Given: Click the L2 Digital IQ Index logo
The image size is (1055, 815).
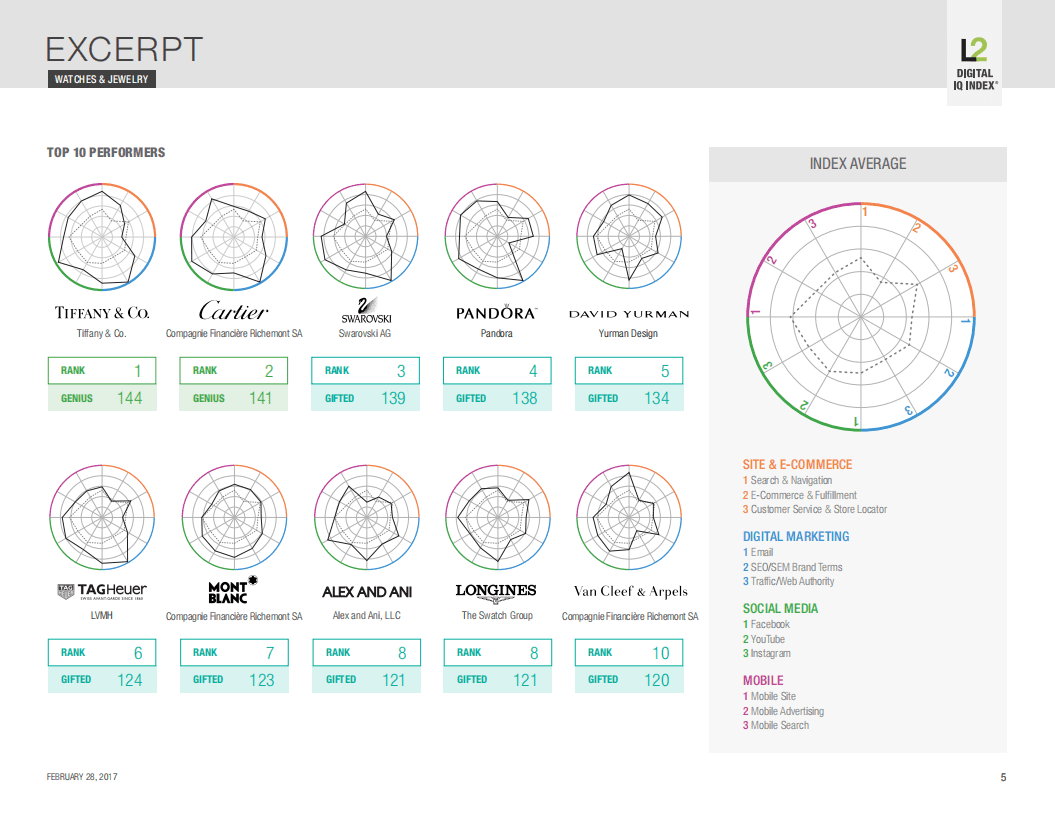Looking at the screenshot, I should [975, 64].
